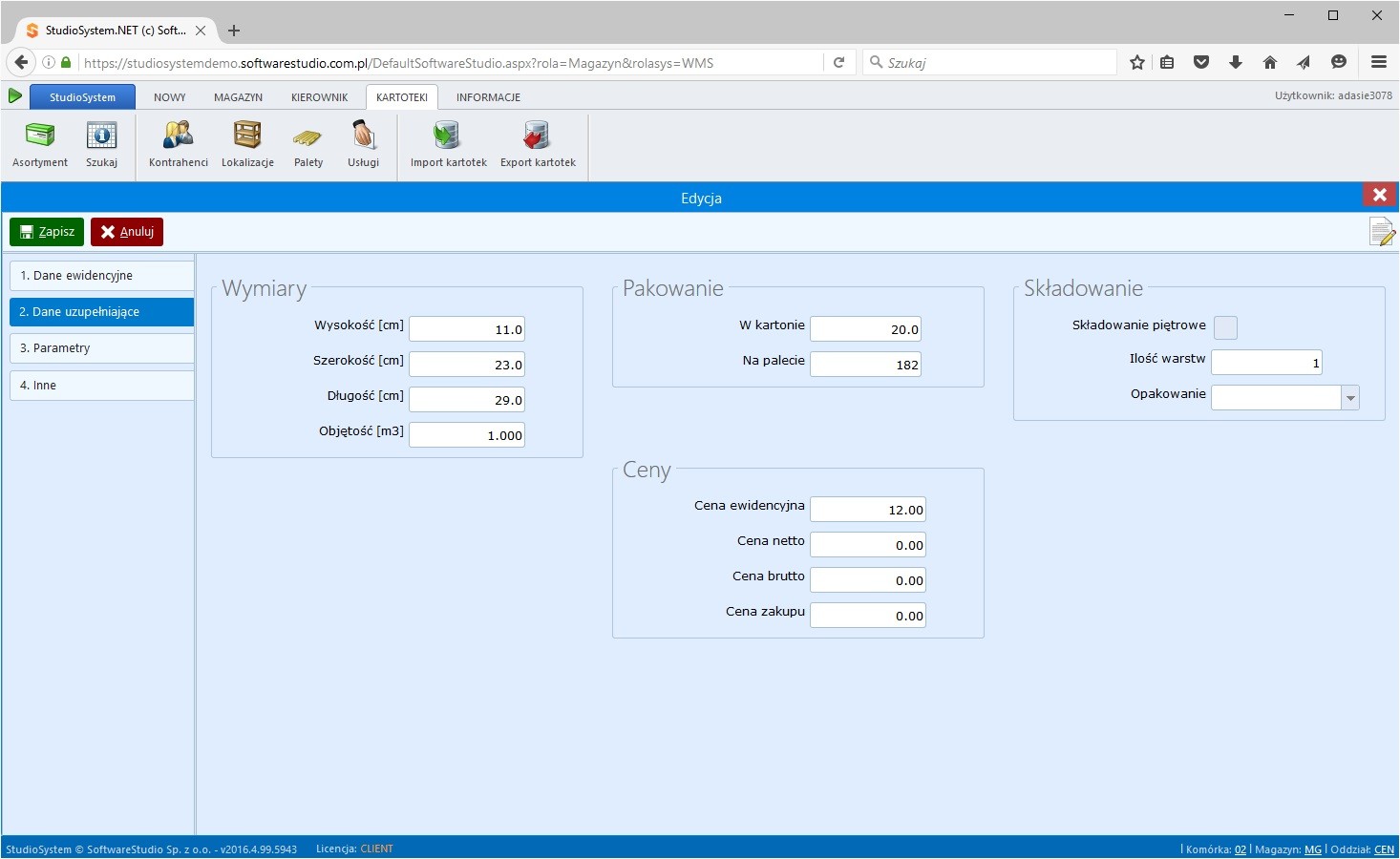Click Magazyn MG link
Image resolution: width=1400 pixels, height=859 pixels.
[1313, 849]
